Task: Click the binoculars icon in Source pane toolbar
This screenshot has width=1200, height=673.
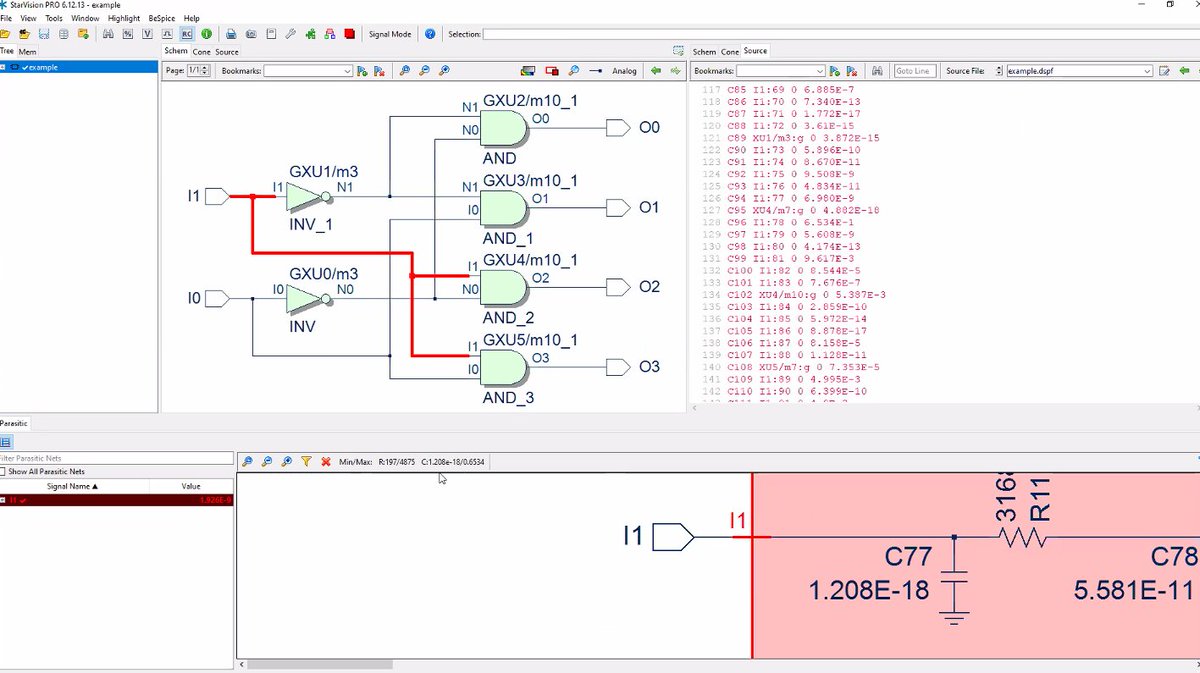Action: (877, 71)
